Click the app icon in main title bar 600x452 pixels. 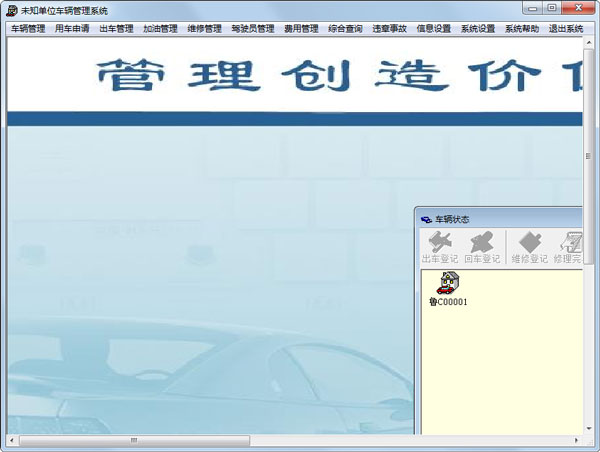[x=12, y=10]
